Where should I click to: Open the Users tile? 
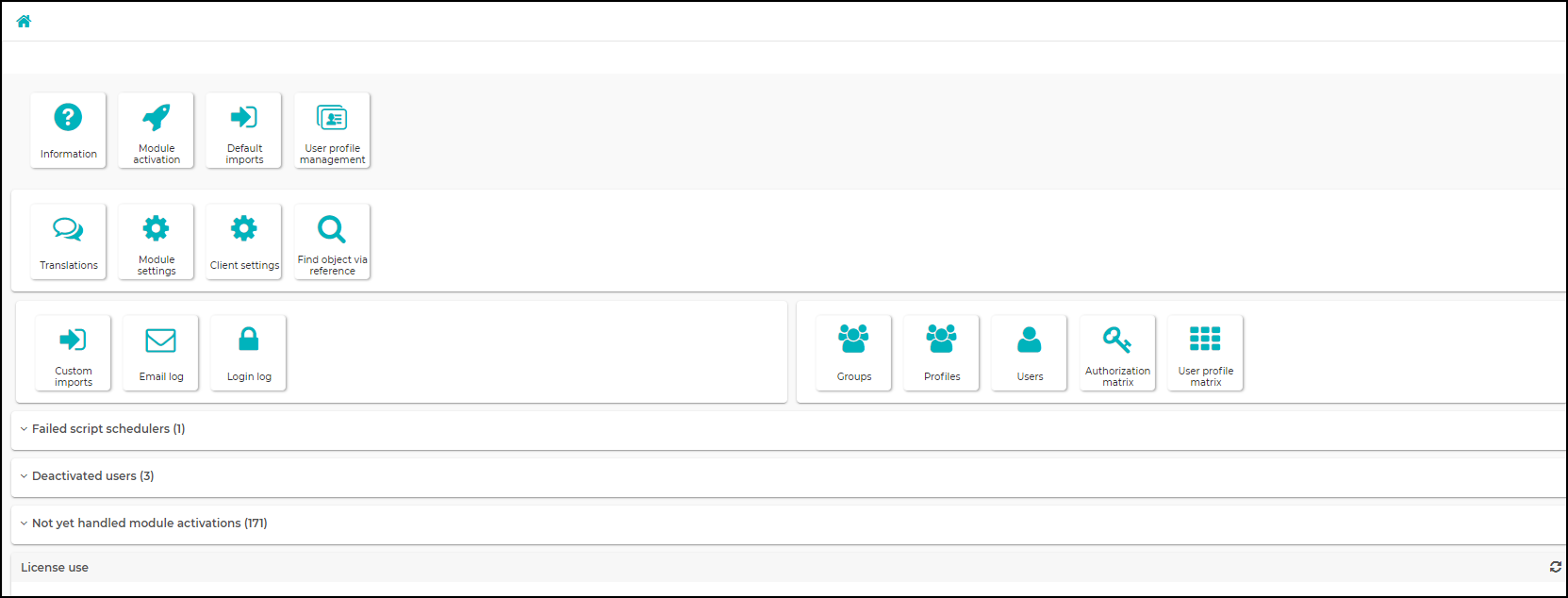[1030, 353]
